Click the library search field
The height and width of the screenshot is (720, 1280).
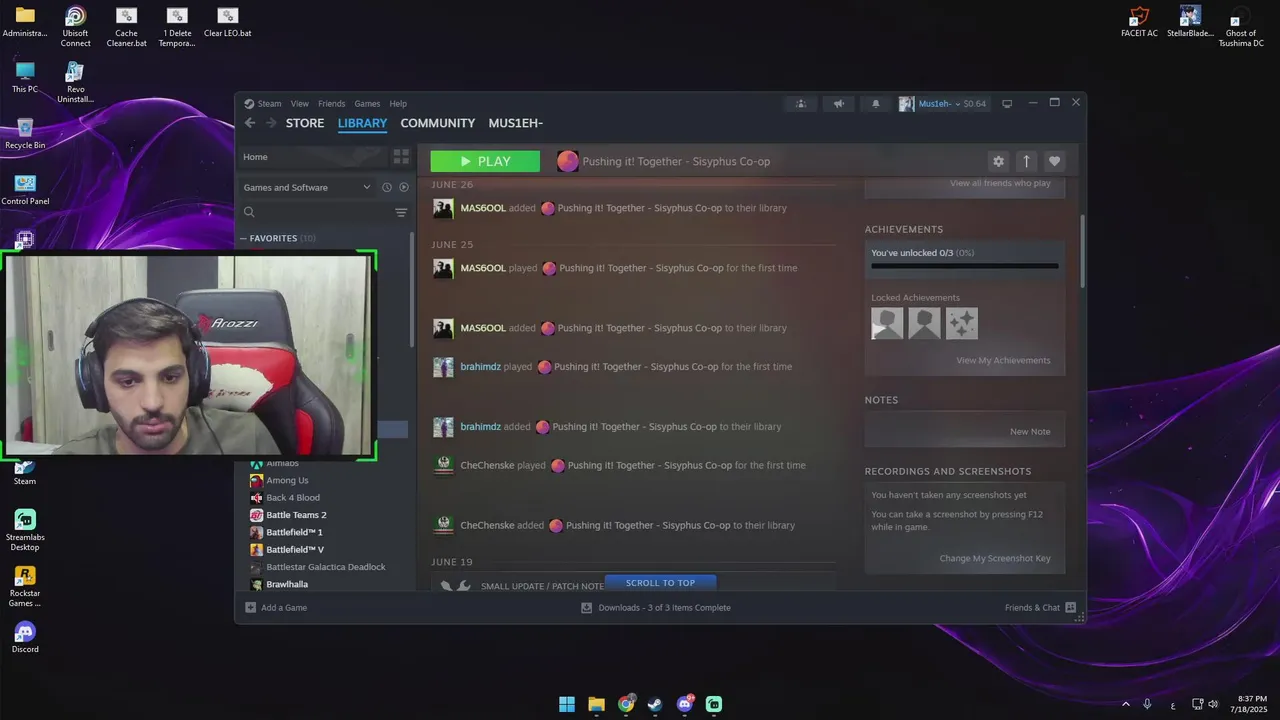[x=317, y=212]
